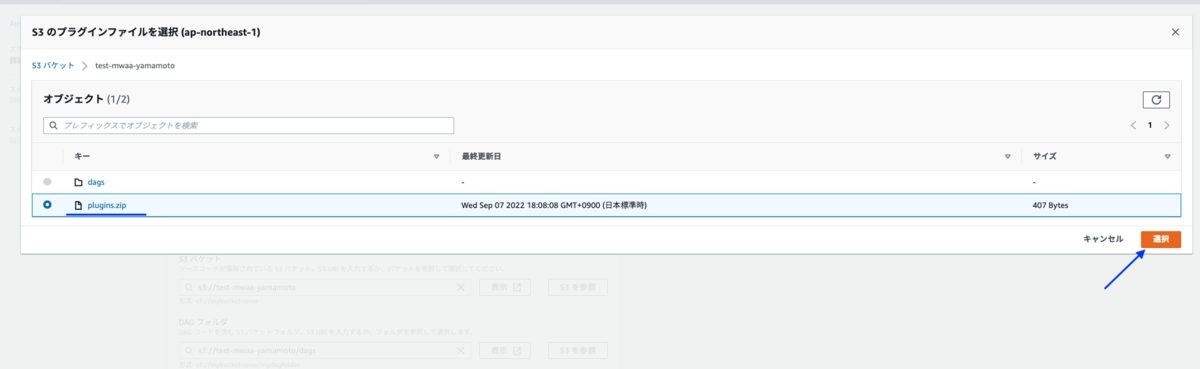1200x369 pixels.
Task: Click the サイズ column header
Action: 1045,157
